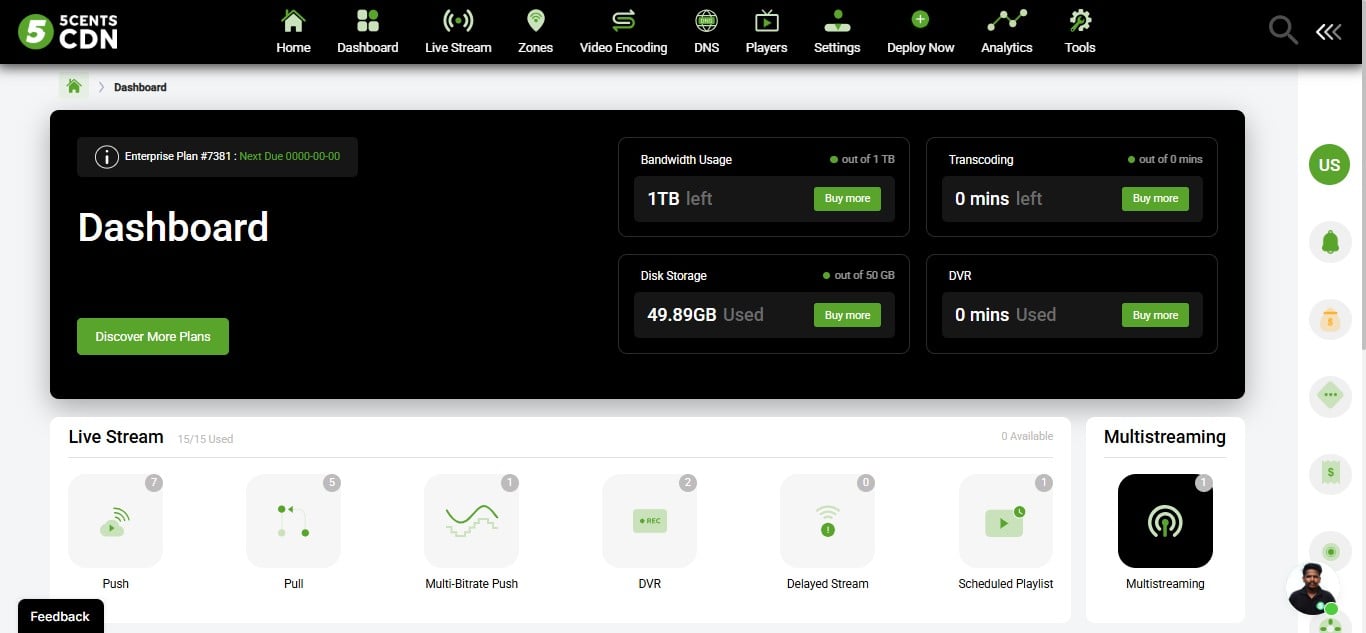This screenshot has width=1366, height=633.
Task: Click the 5centsCDN logo
Action: point(68,32)
